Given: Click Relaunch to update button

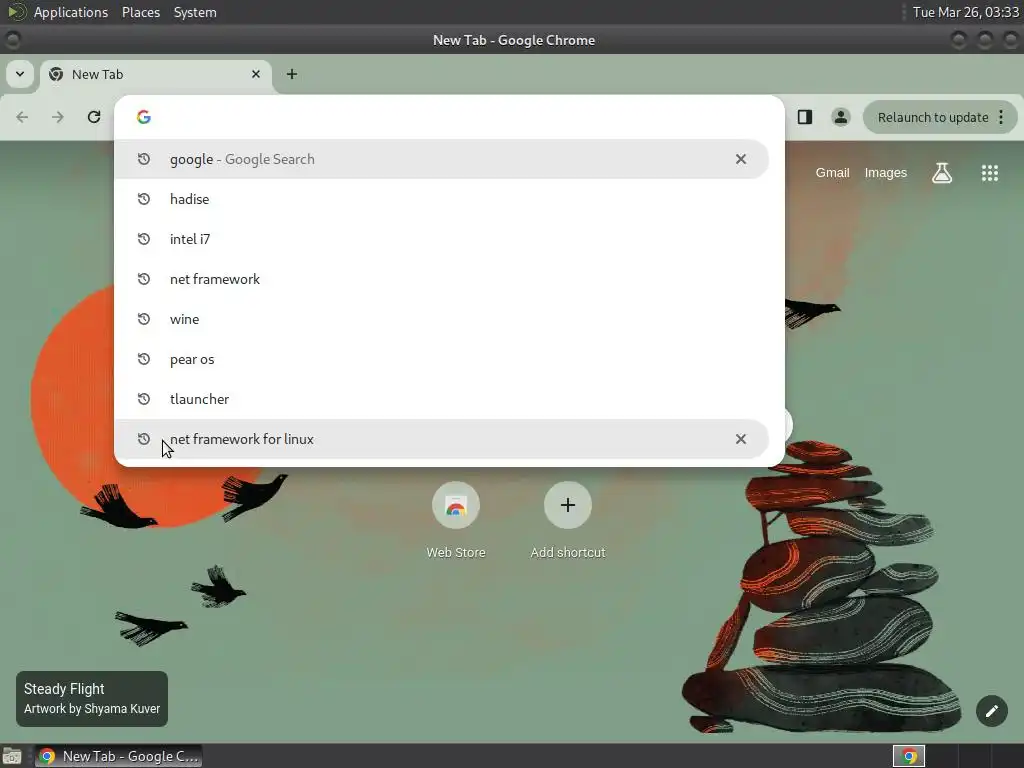Looking at the screenshot, I should click(932, 118).
